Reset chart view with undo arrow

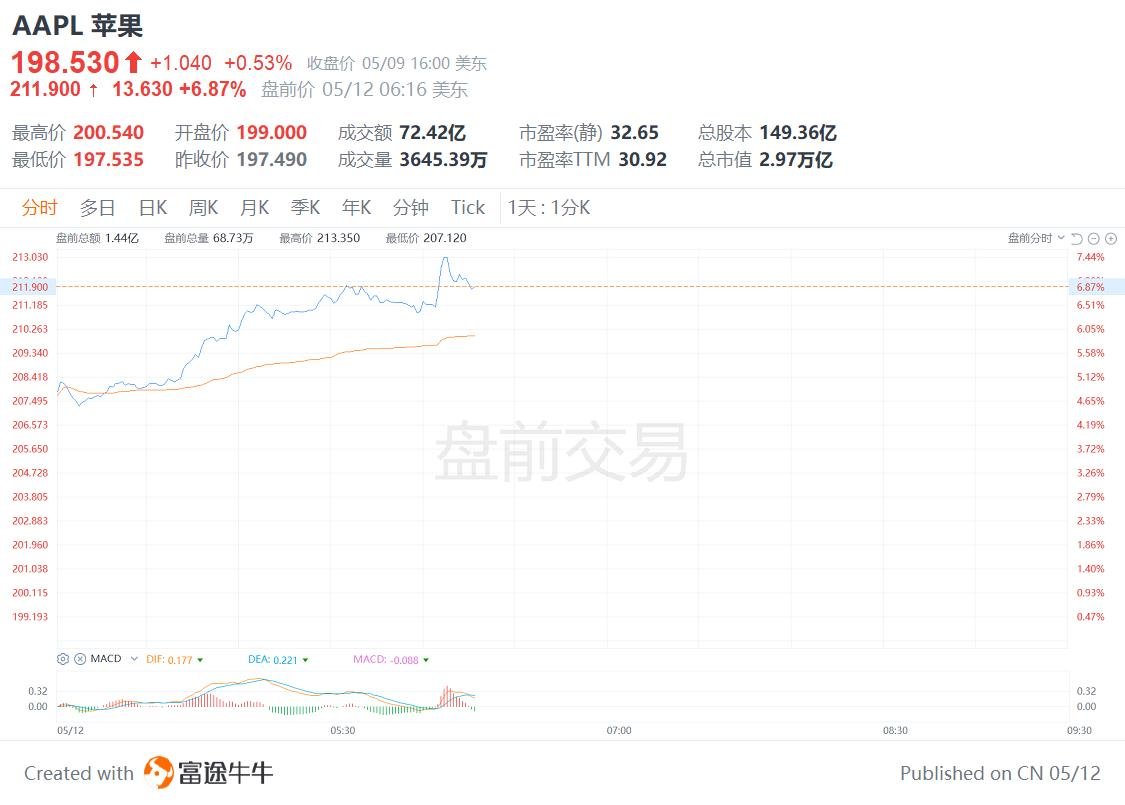click(x=1077, y=238)
